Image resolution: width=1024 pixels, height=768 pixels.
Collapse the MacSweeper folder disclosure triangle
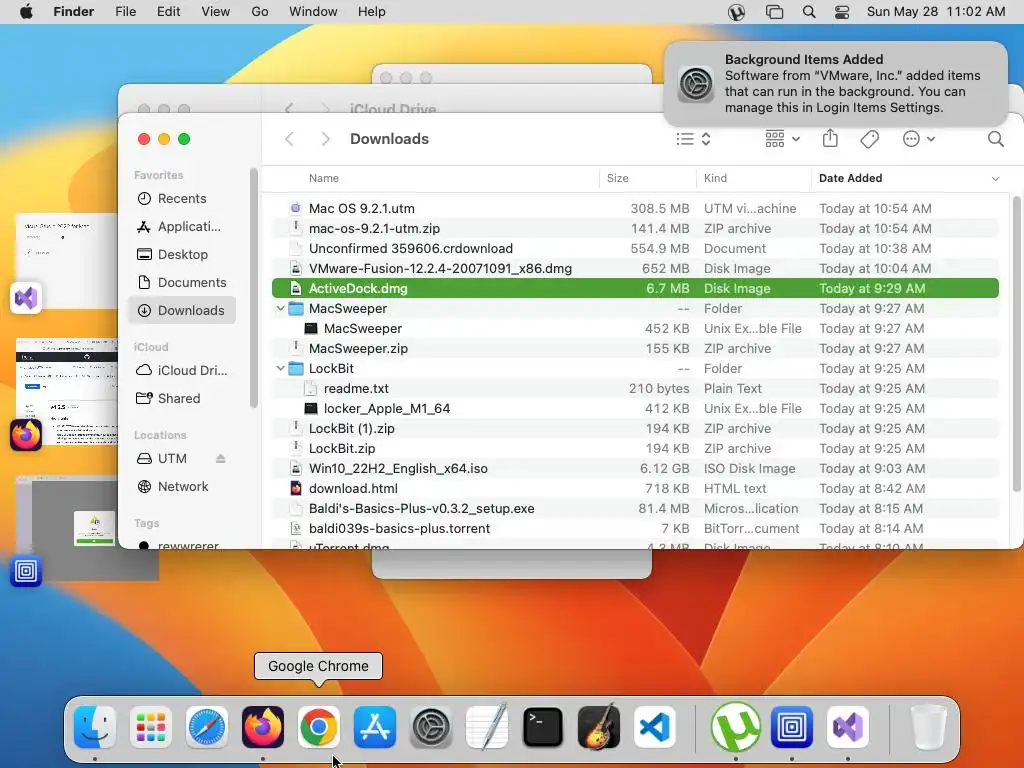(x=280, y=308)
